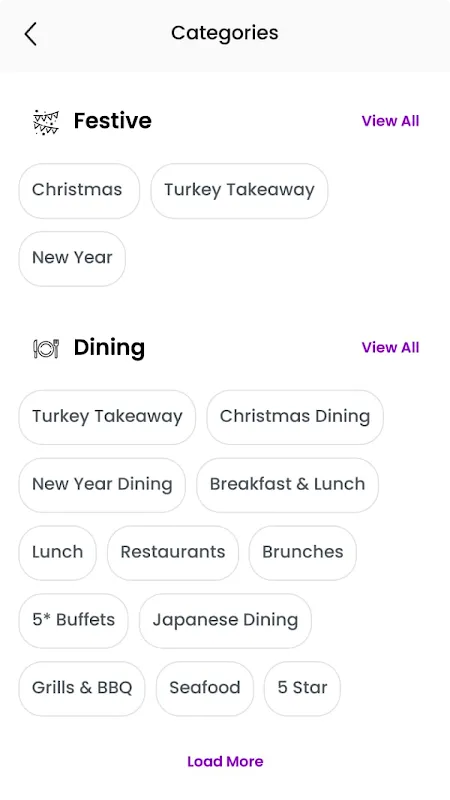Open View All for Dining categories
This screenshot has height=800, width=450.
point(390,347)
